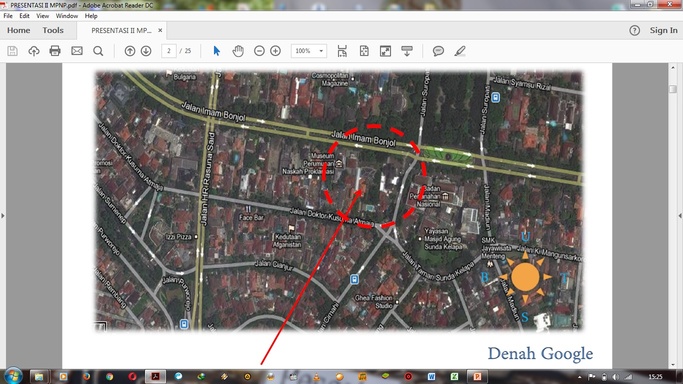Open the Edit menu
The width and height of the screenshot is (683, 384).
point(24,16)
